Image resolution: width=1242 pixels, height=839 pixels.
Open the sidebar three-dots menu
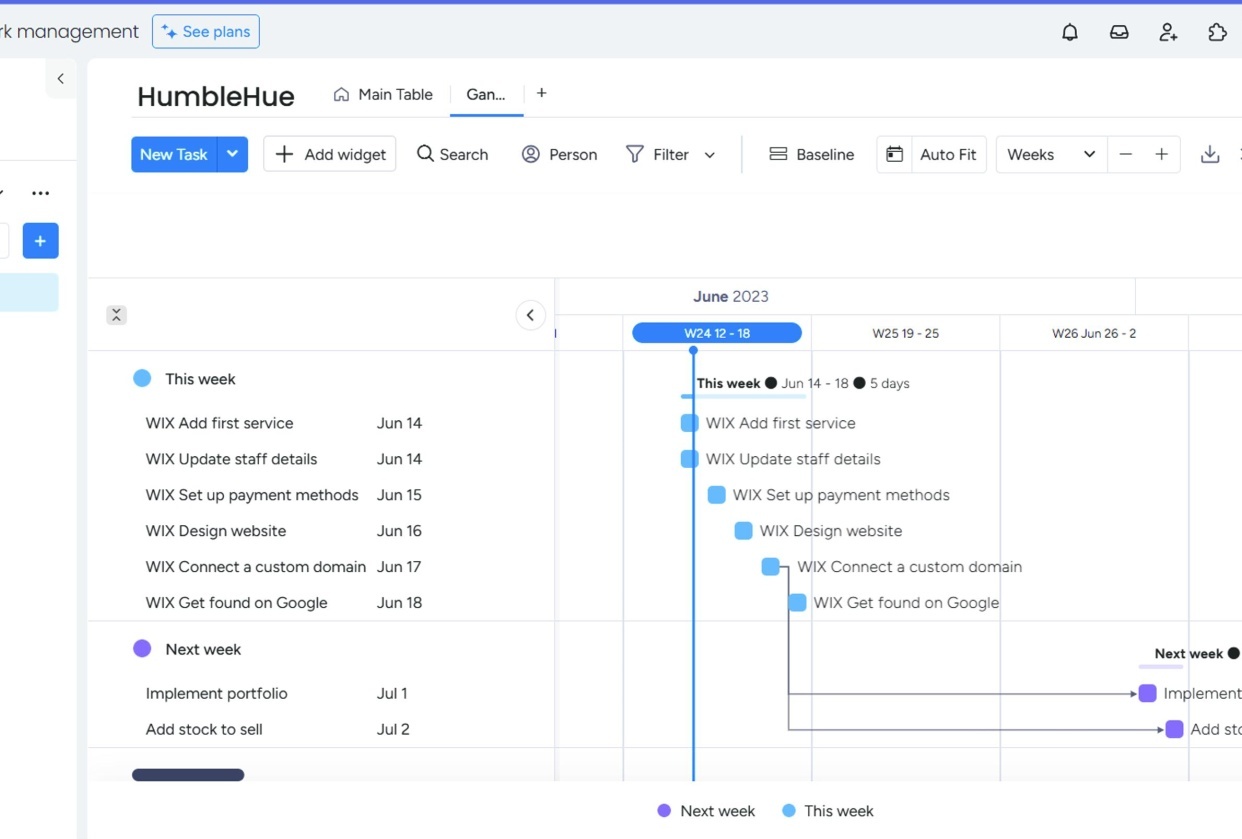[x=40, y=193]
